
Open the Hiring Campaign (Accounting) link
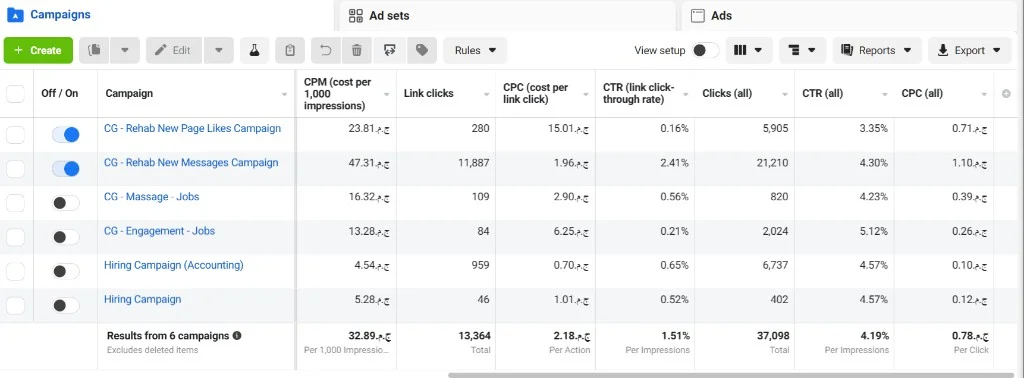point(174,265)
